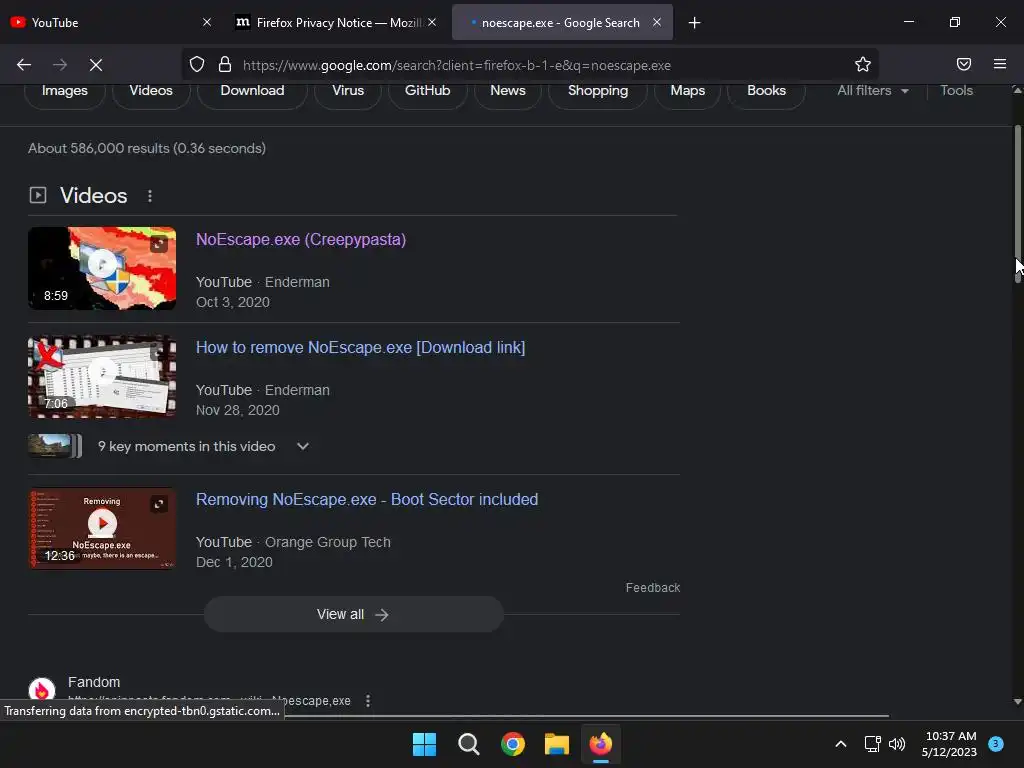Image resolution: width=1024 pixels, height=768 pixels.
Task: Click the Firefox taskbar icon
Action: tap(601, 744)
